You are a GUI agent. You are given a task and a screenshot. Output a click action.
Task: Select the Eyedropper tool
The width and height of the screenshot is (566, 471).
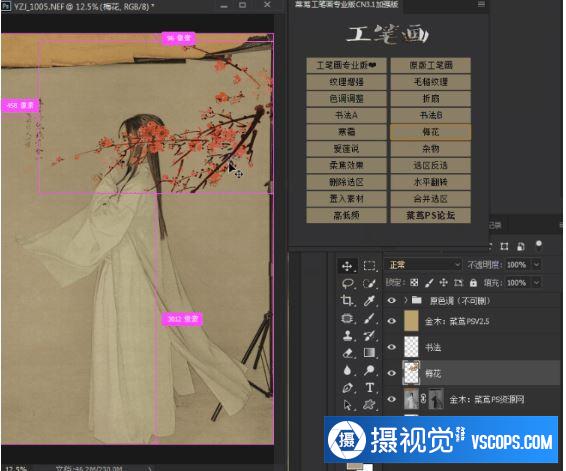pos(369,301)
